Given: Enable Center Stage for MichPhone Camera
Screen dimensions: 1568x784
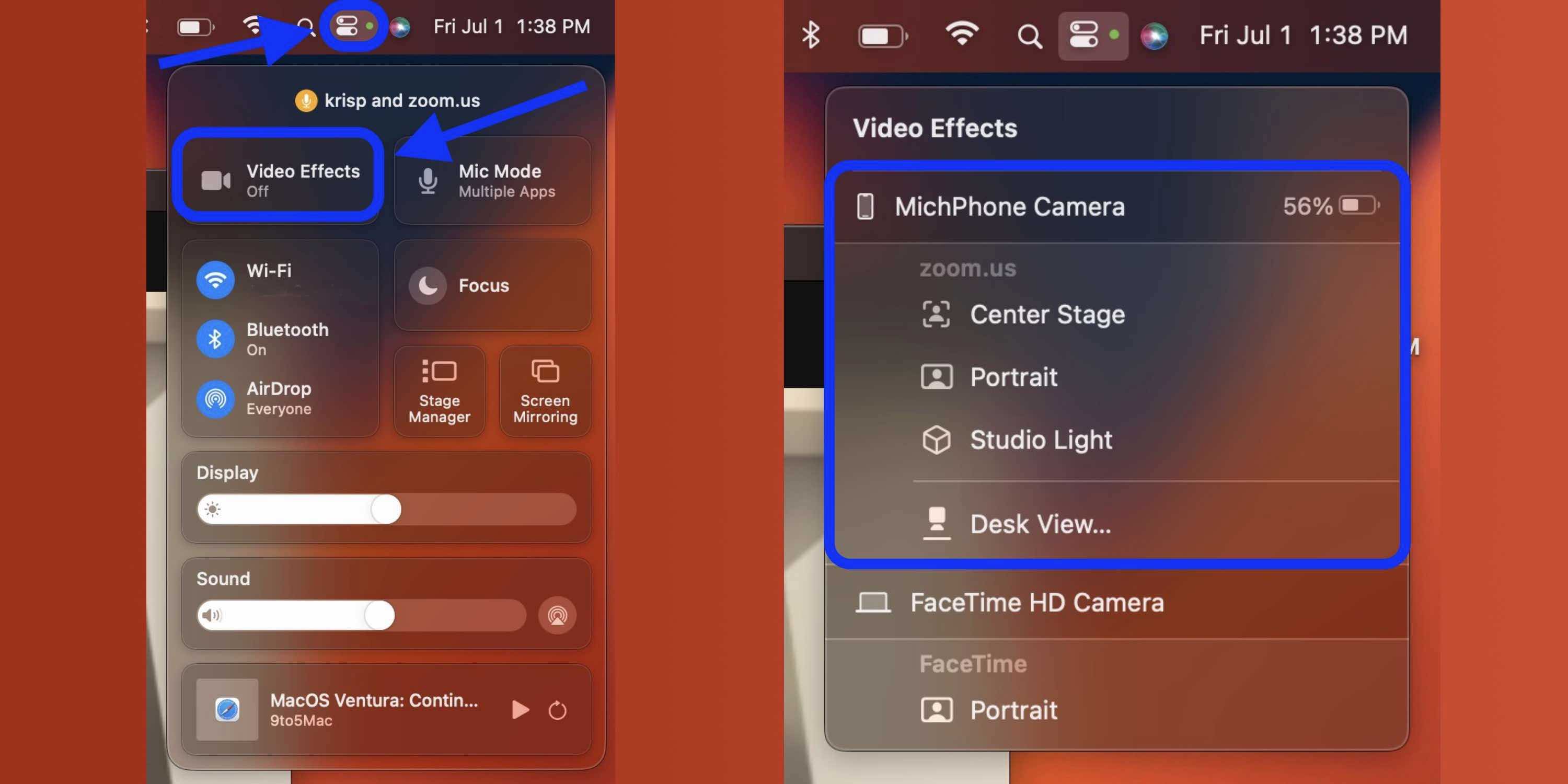Looking at the screenshot, I should (x=1046, y=313).
